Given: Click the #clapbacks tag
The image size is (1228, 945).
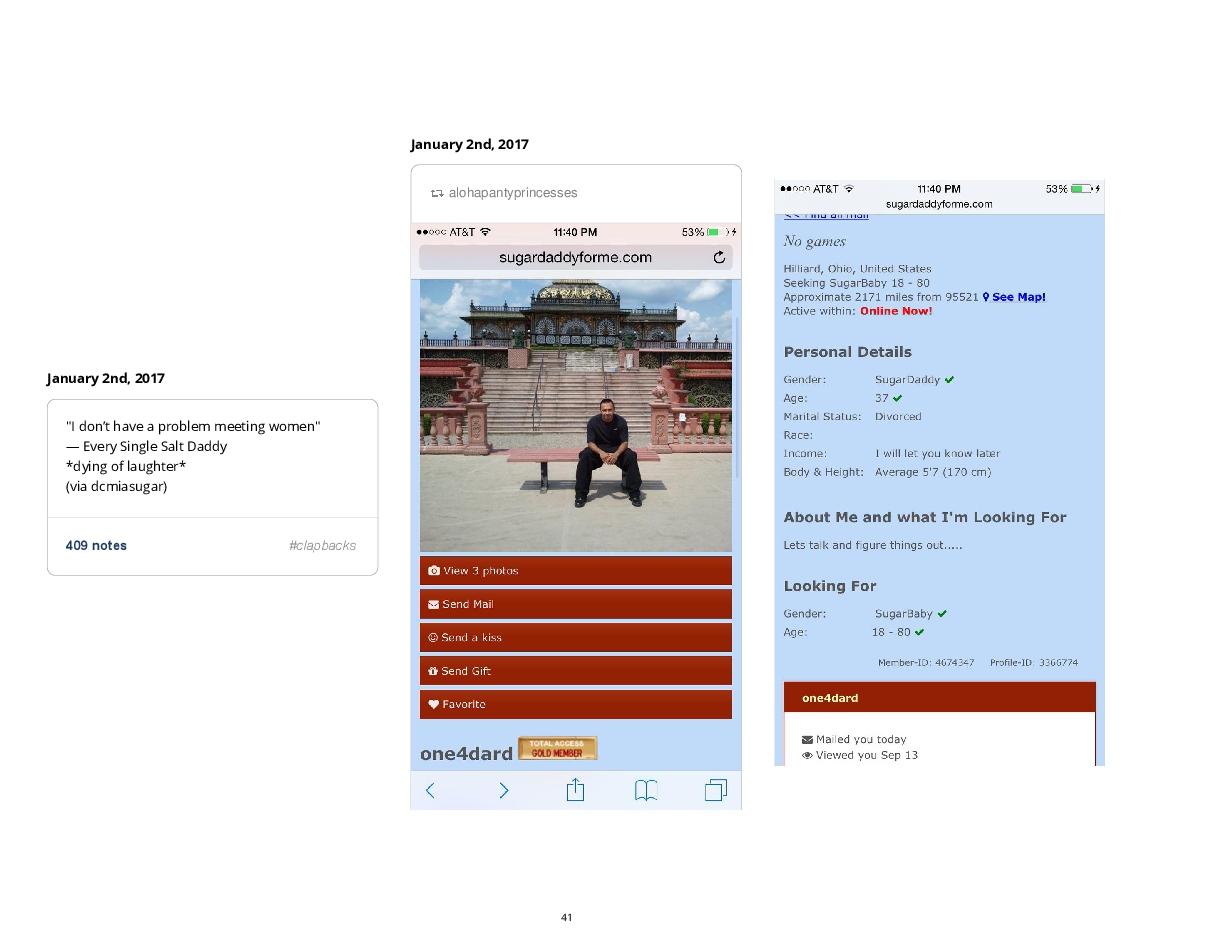Looking at the screenshot, I should (x=322, y=546).
